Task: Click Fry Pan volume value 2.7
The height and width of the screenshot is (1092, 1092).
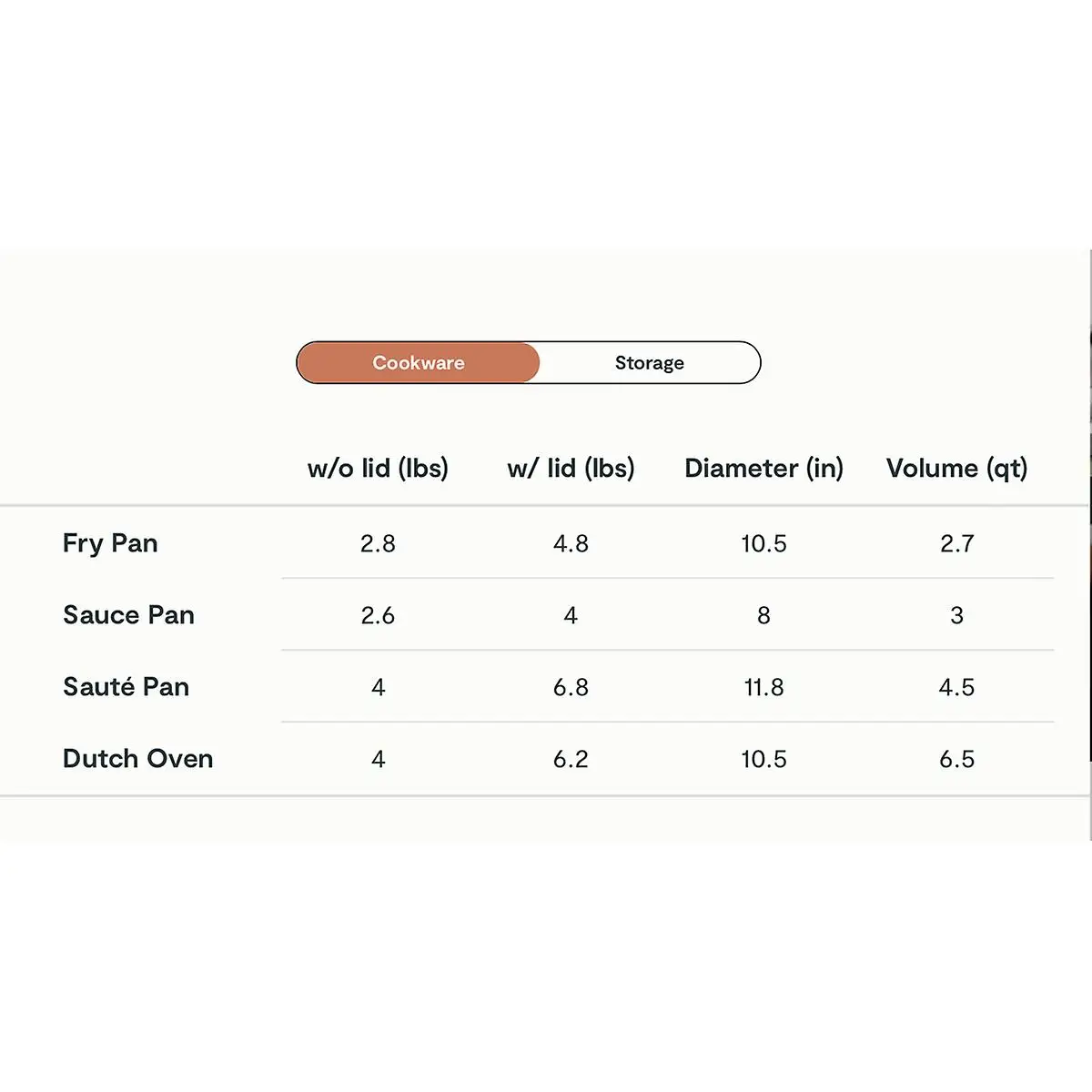Action: point(956,544)
